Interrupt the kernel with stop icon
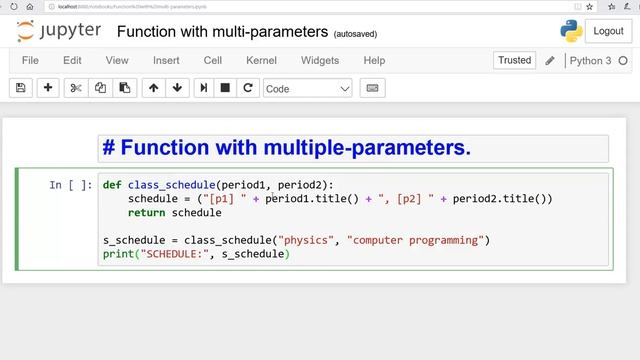The height and width of the screenshot is (360, 640). tap(225, 88)
